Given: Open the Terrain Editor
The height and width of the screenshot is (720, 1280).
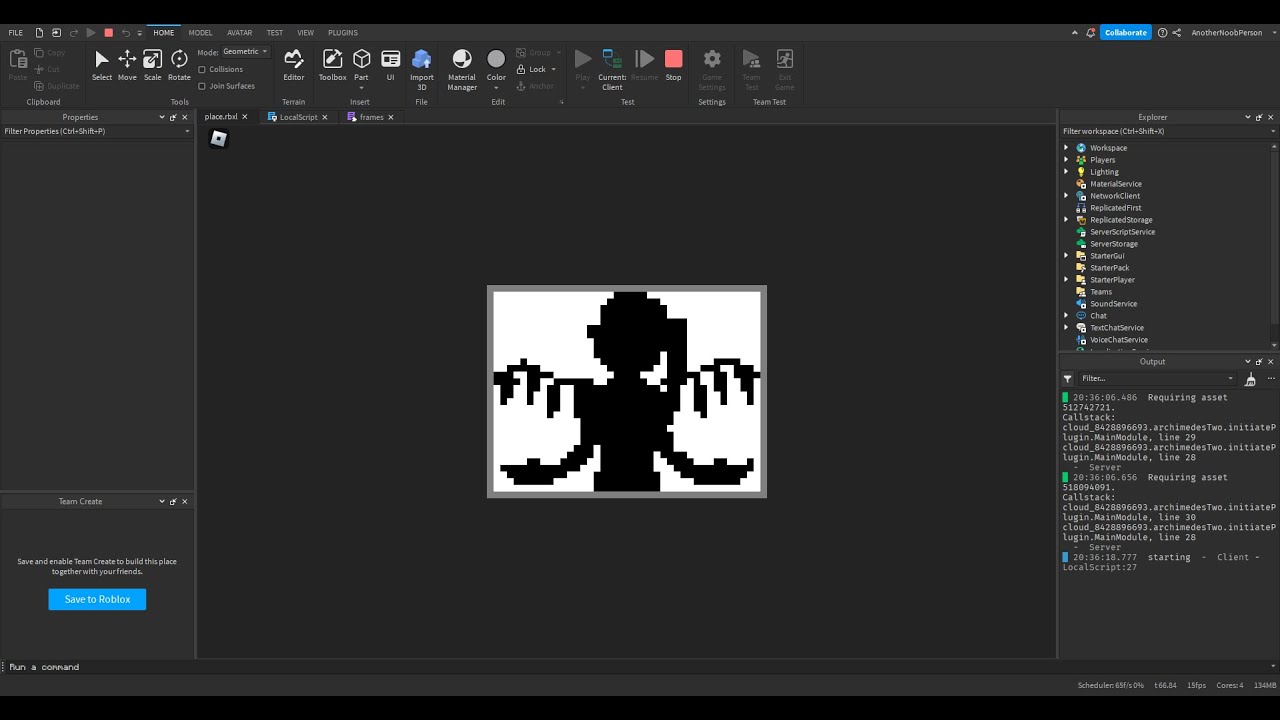Looking at the screenshot, I should point(293,65).
